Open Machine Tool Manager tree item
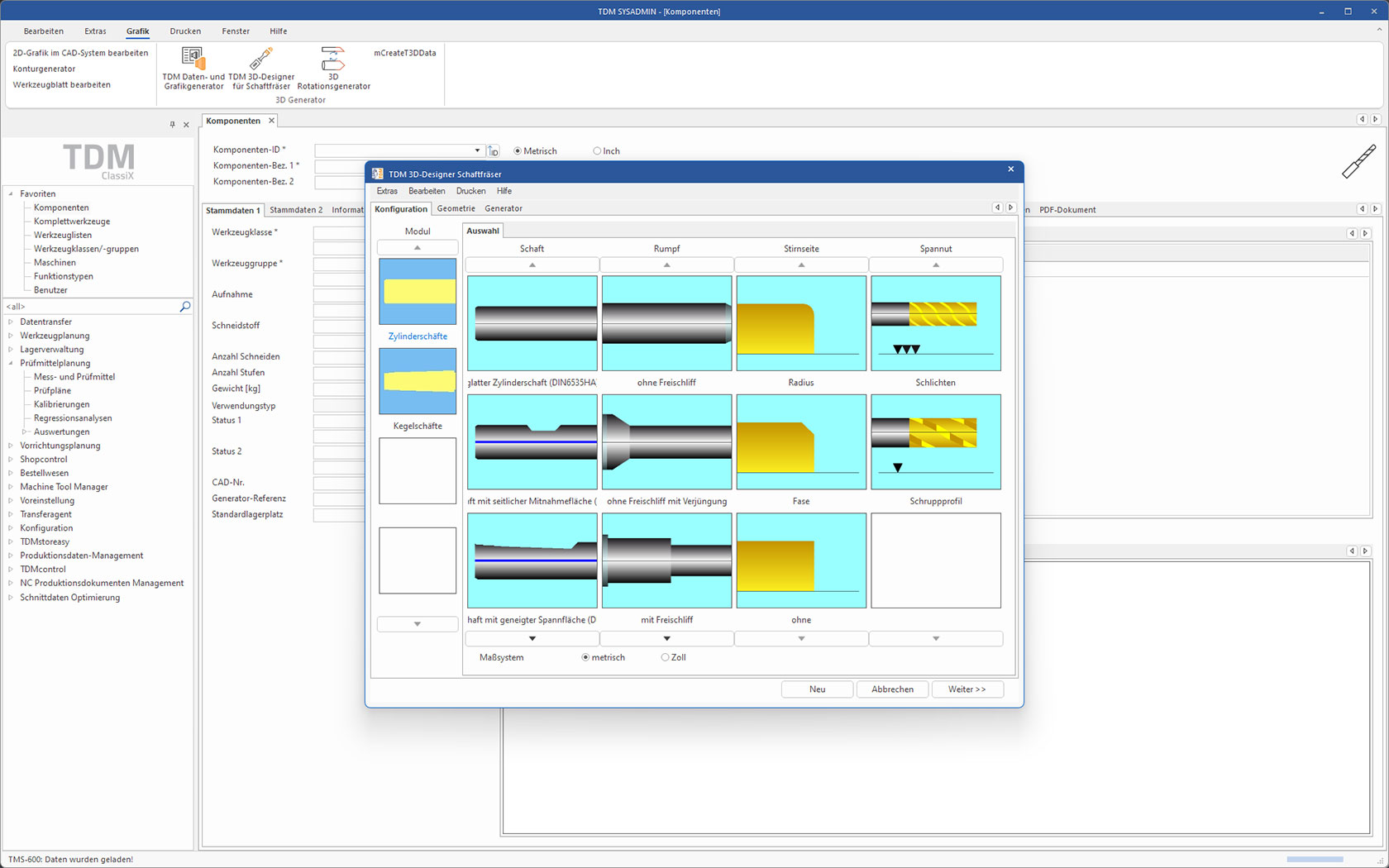The width and height of the screenshot is (1389, 868). 64,487
